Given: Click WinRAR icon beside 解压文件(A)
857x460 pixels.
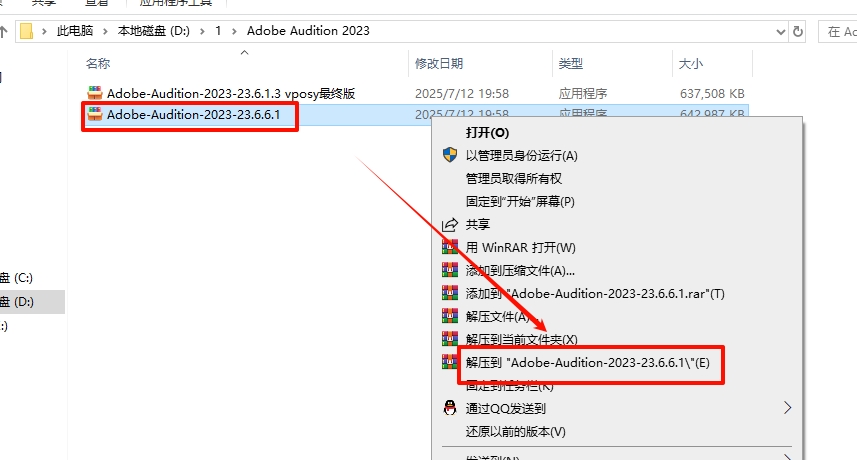Looking at the screenshot, I should click(x=450, y=316).
